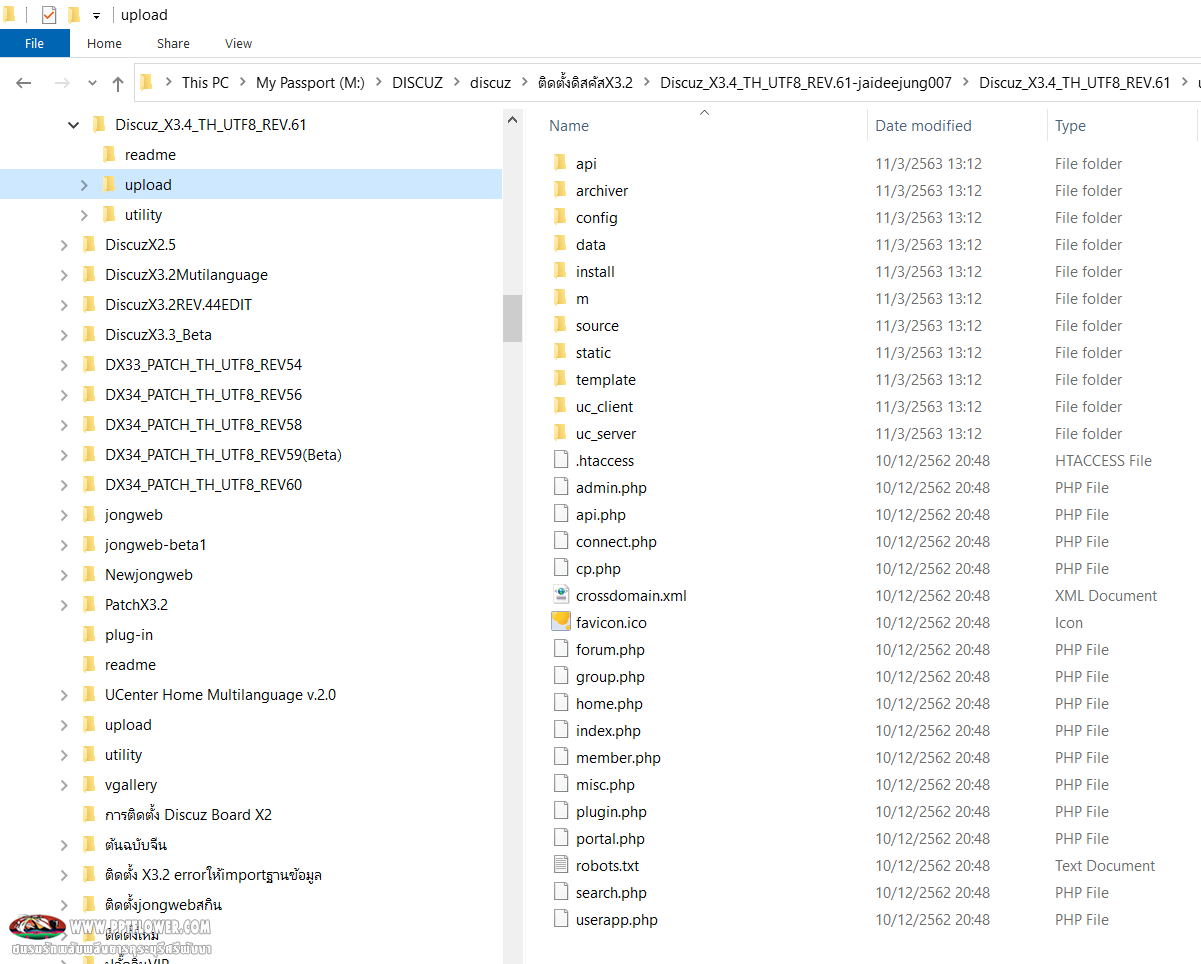Select DX33_PATCH_TH_UTF8_REV54 in the tree
Screen dimensions: 1201x964
pyautogui.click(x=203, y=364)
